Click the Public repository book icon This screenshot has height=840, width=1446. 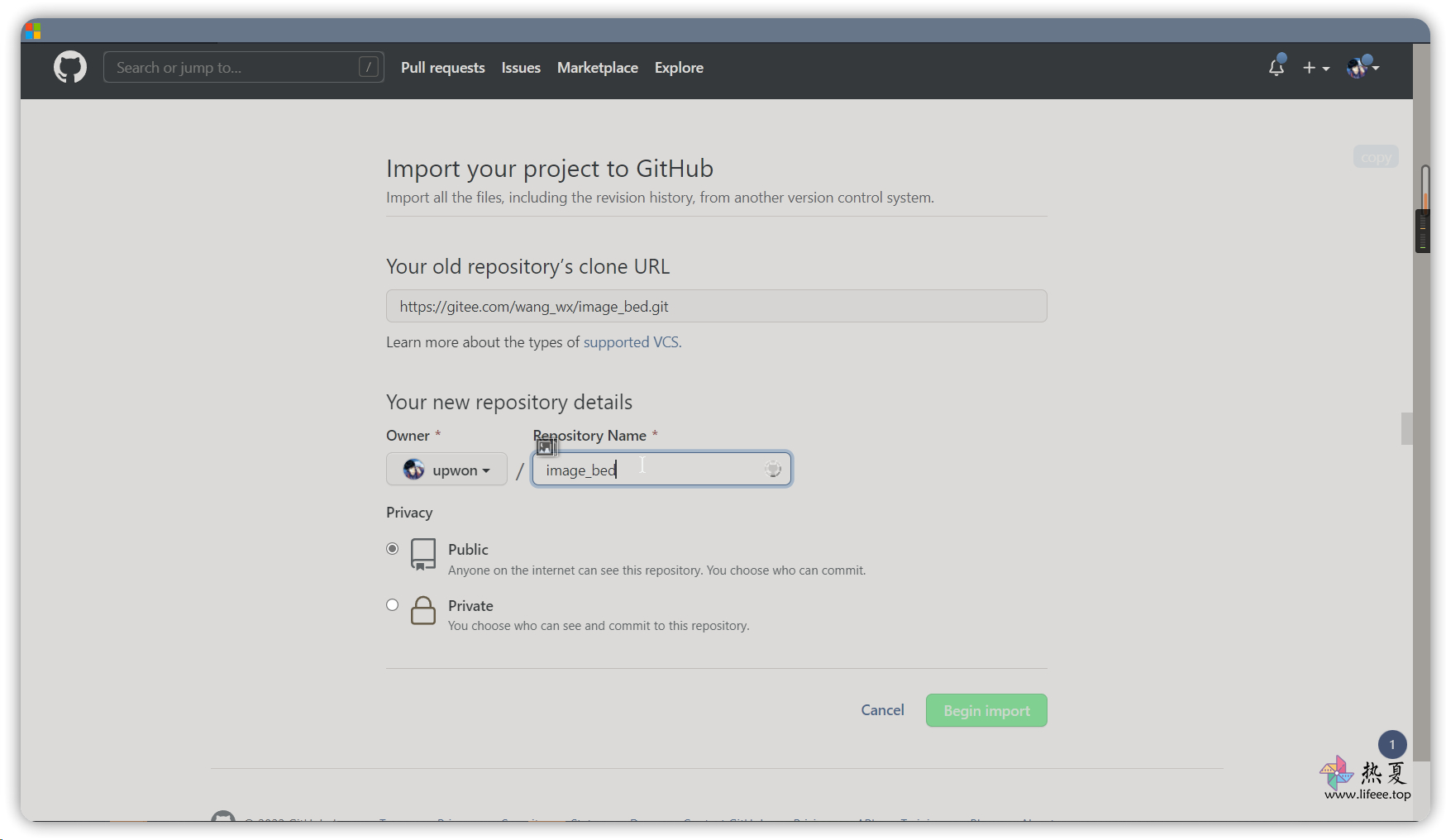tap(423, 555)
